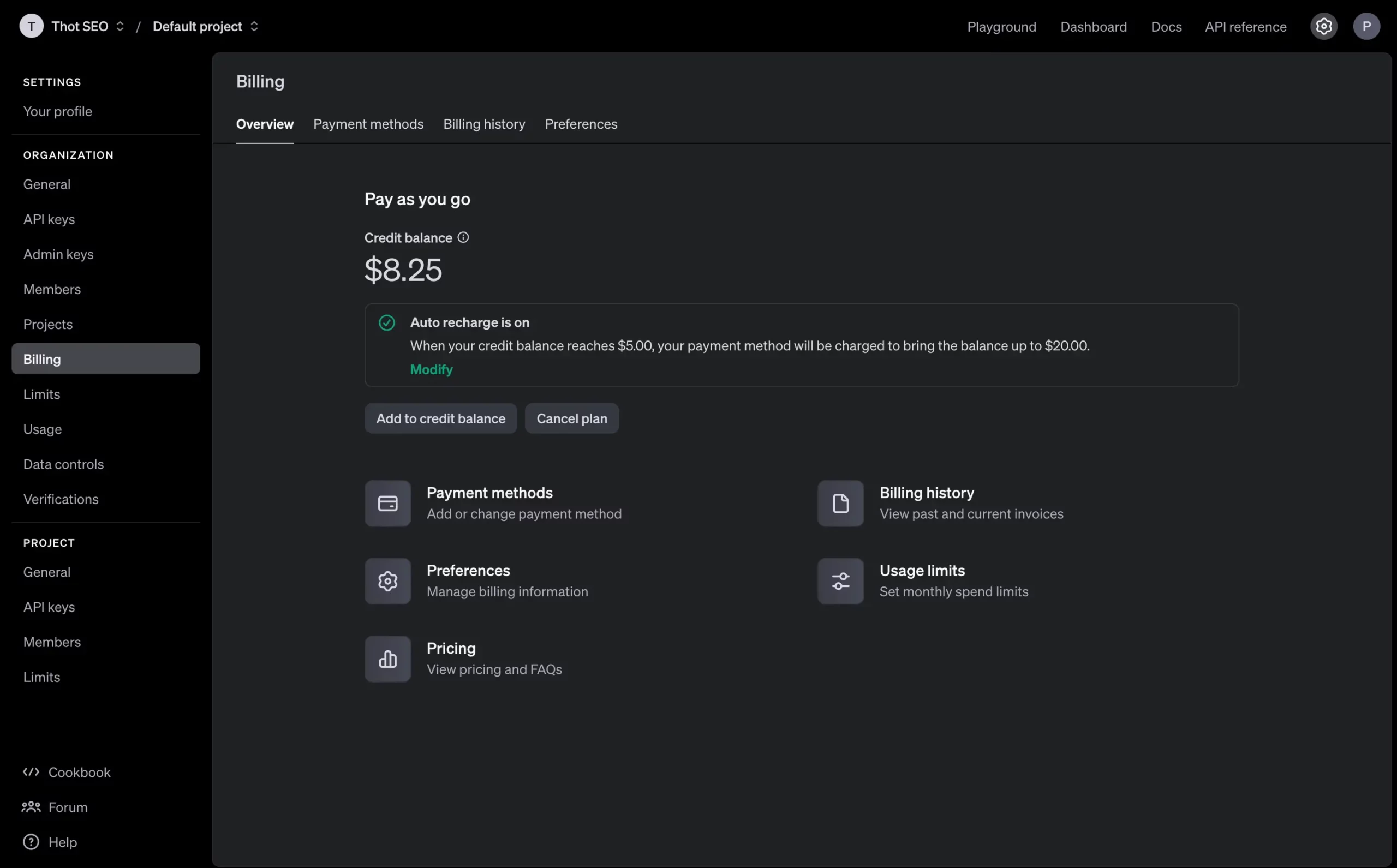This screenshot has height=868, width=1397.
Task: Click the green Modify link
Action: click(x=431, y=370)
